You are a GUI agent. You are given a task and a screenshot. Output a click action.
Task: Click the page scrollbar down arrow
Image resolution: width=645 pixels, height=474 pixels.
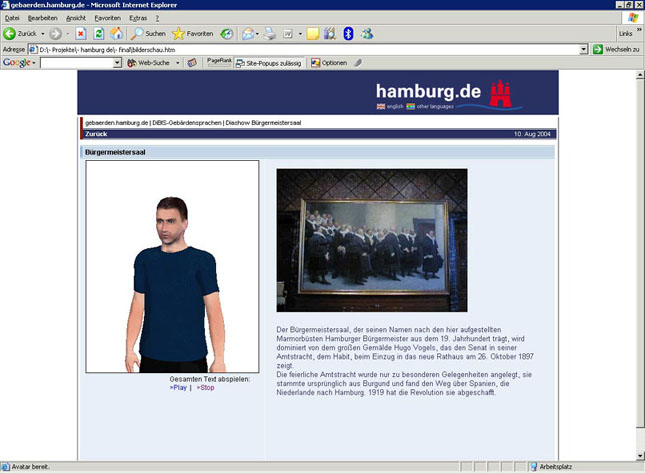tap(640, 455)
